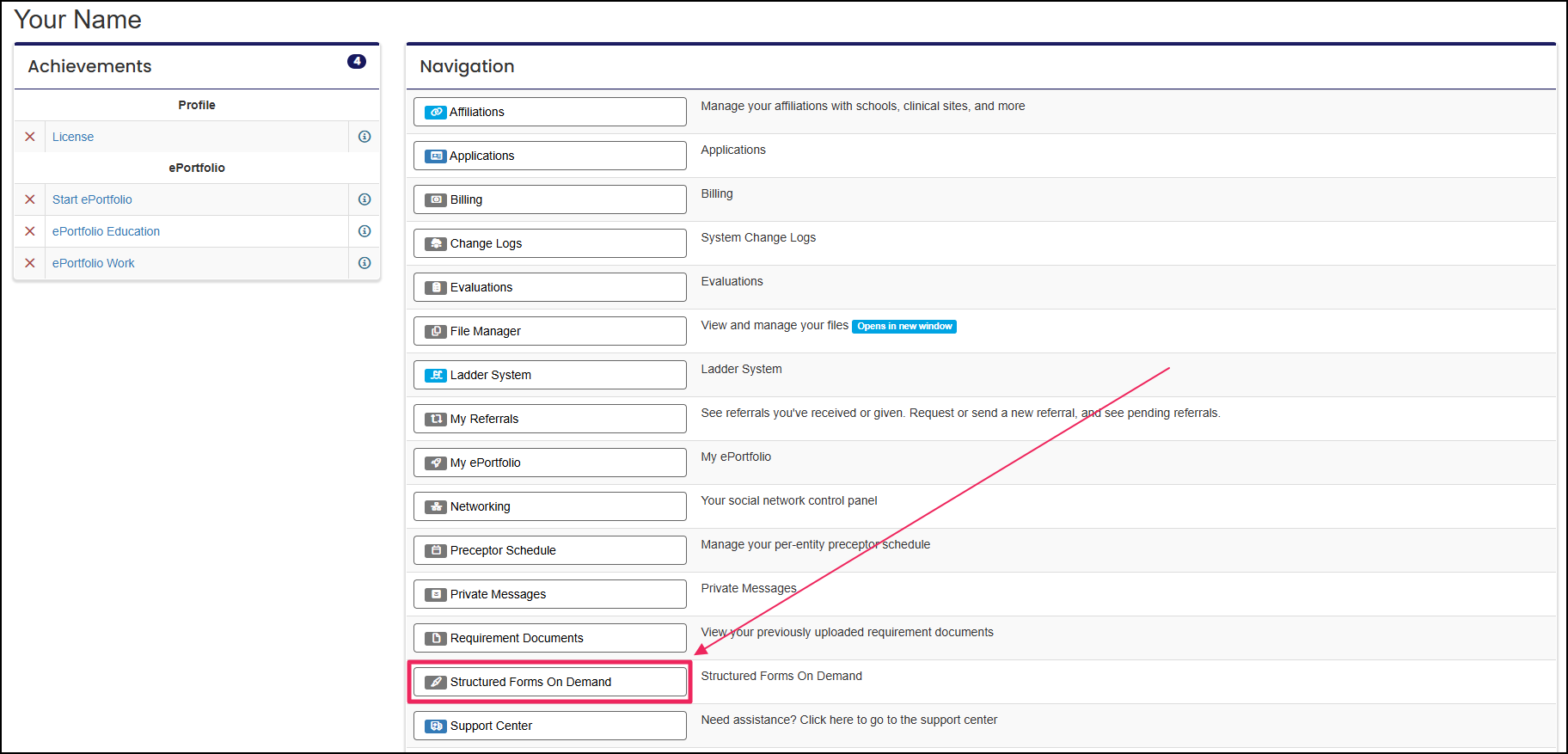
Task: Click 'View your previously uploaded requirement documents' text
Action: (x=847, y=632)
